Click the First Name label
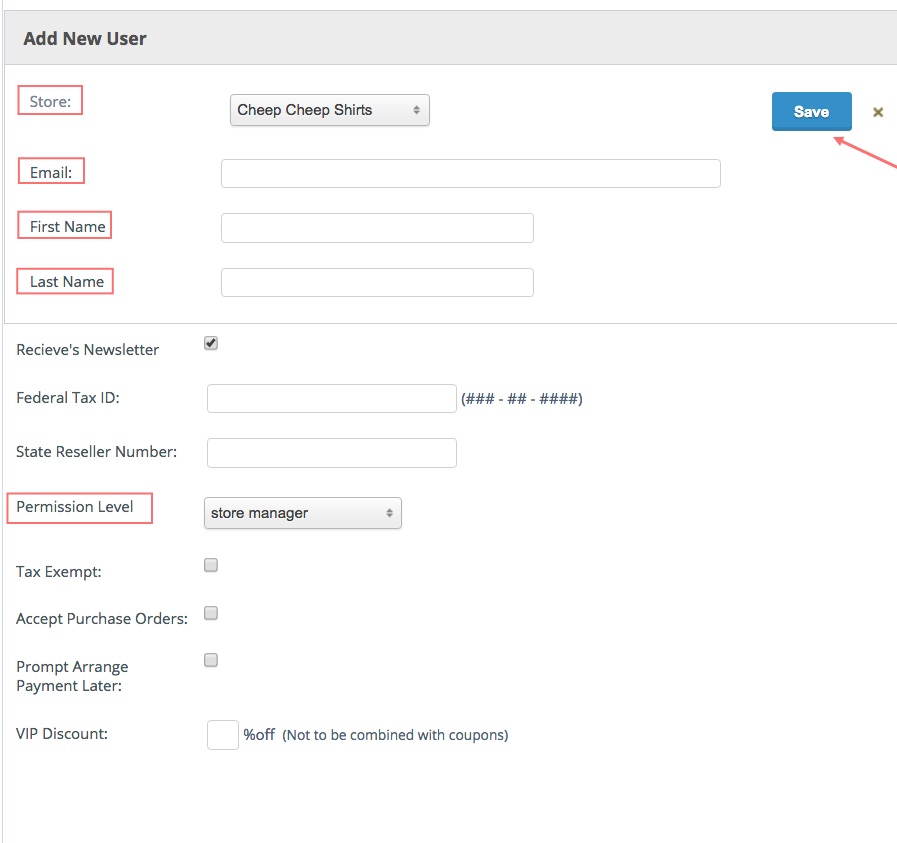 click(67, 226)
